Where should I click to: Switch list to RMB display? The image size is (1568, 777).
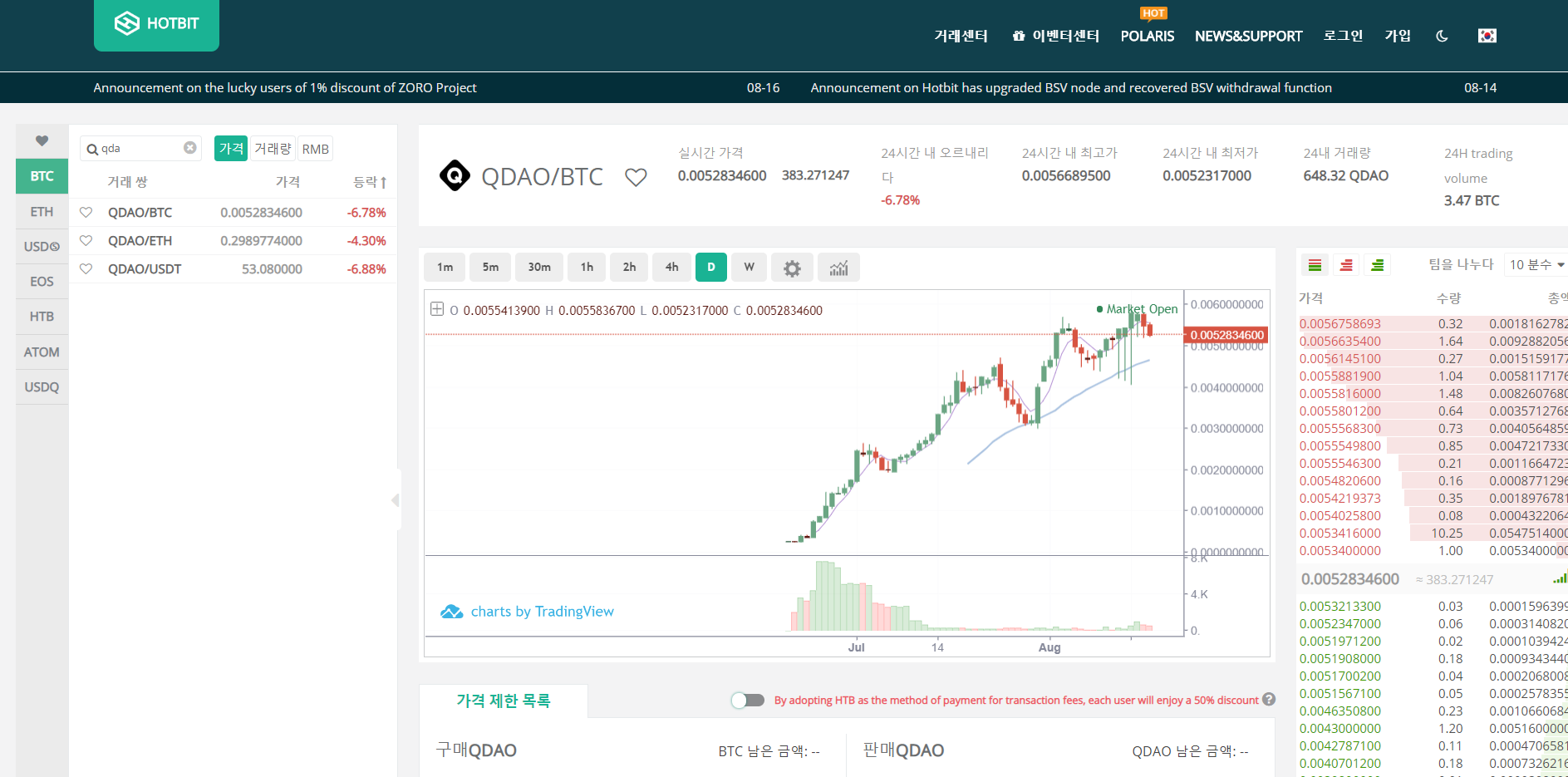point(316,149)
